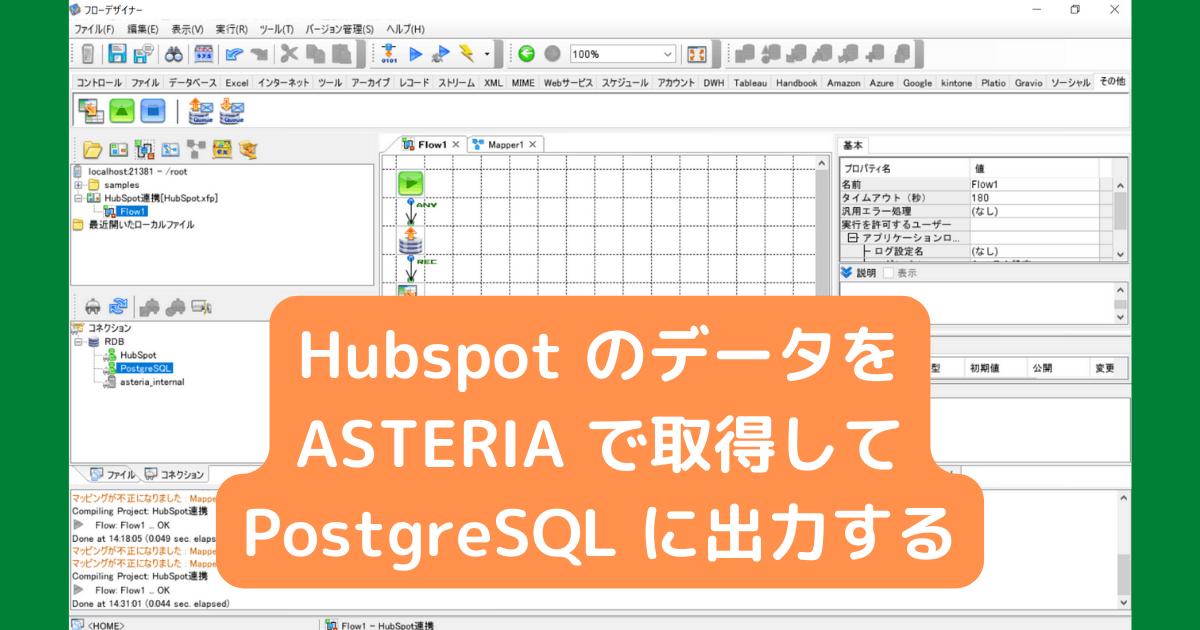Select the データベース palette tab

[x=191, y=83]
